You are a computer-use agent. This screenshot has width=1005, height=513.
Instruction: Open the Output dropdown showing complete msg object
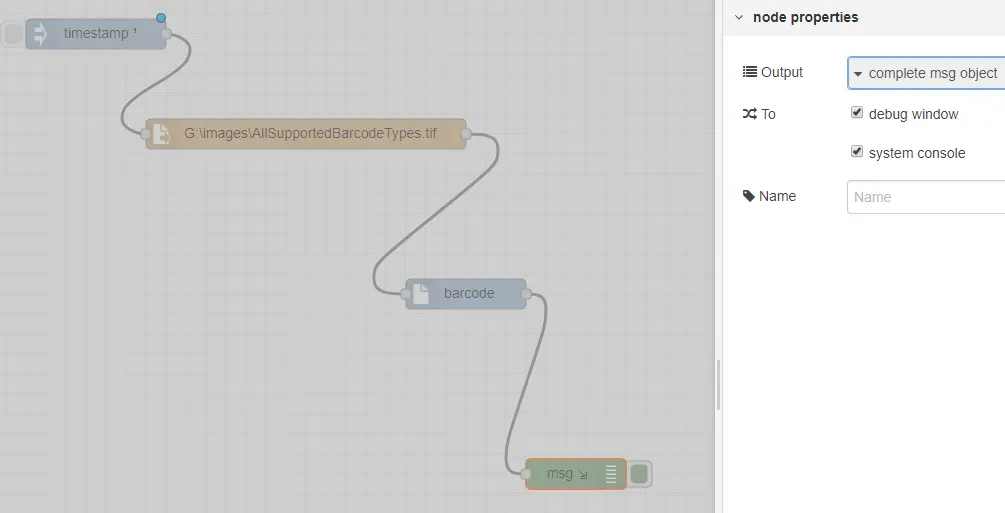(926, 73)
